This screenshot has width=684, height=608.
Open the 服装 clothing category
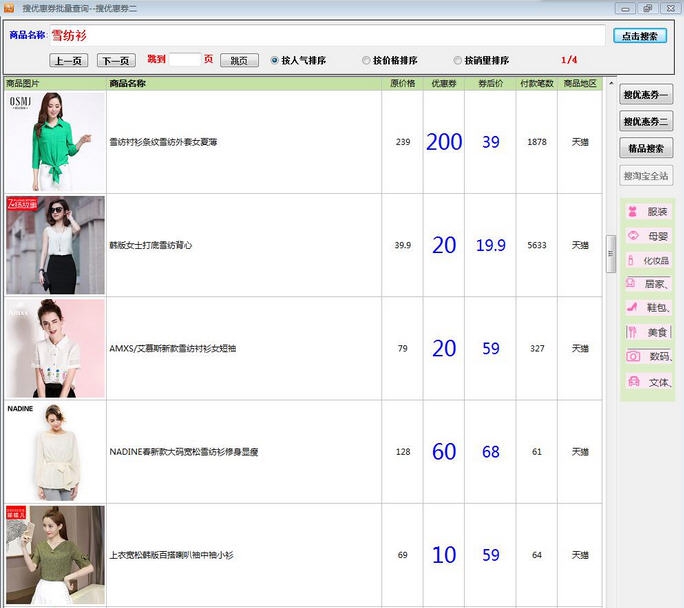coord(647,212)
